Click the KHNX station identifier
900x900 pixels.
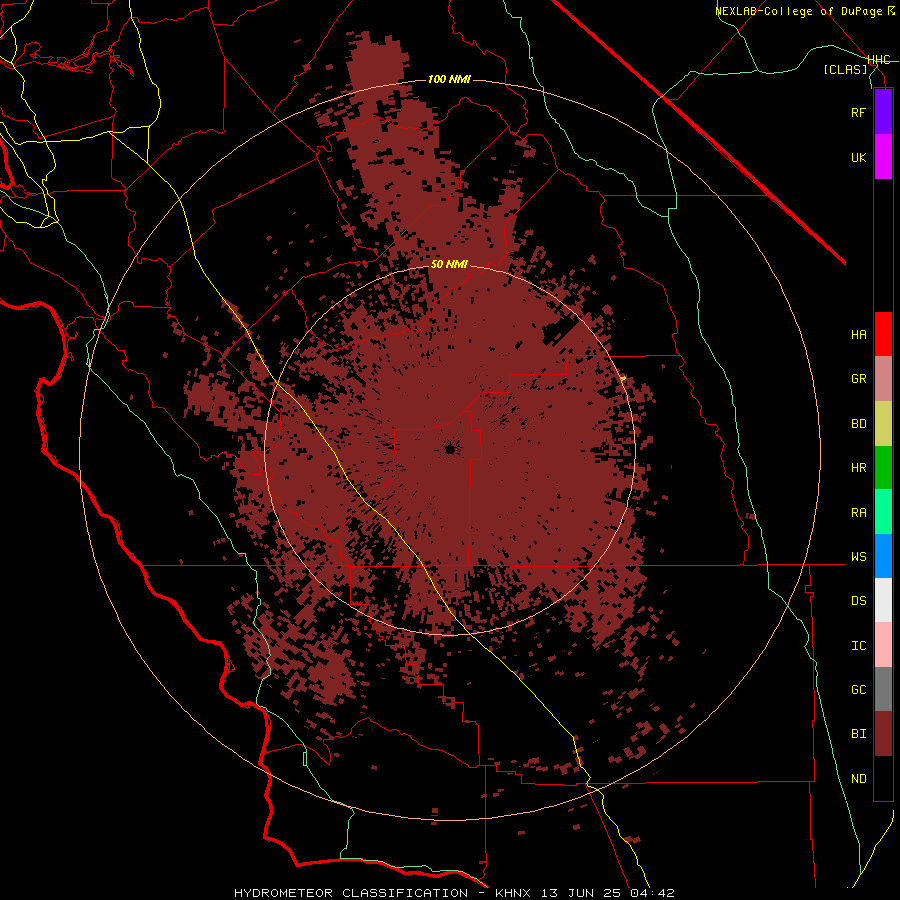click(513, 893)
